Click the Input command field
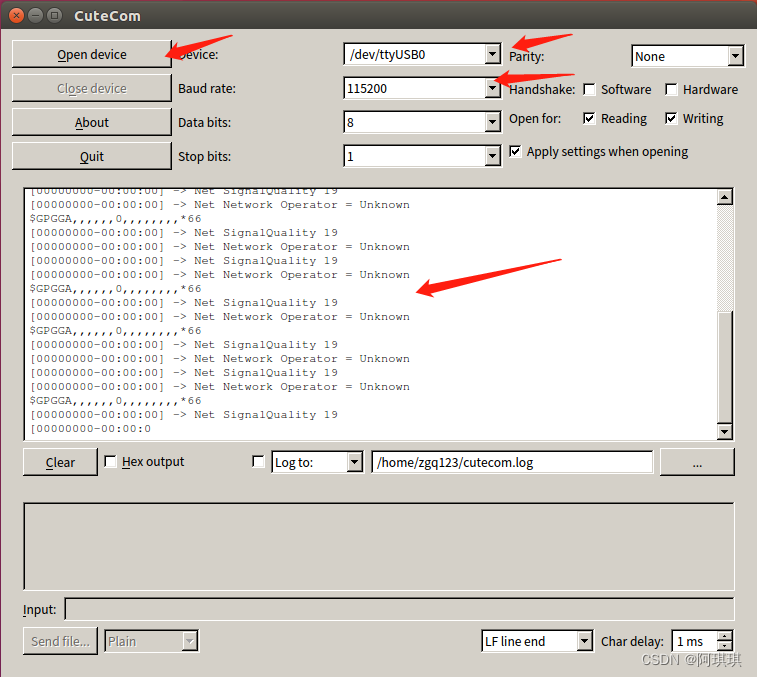Image resolution: width=757 pixels, height=677 pixels. pyautogui.click(x=399, y=609)
